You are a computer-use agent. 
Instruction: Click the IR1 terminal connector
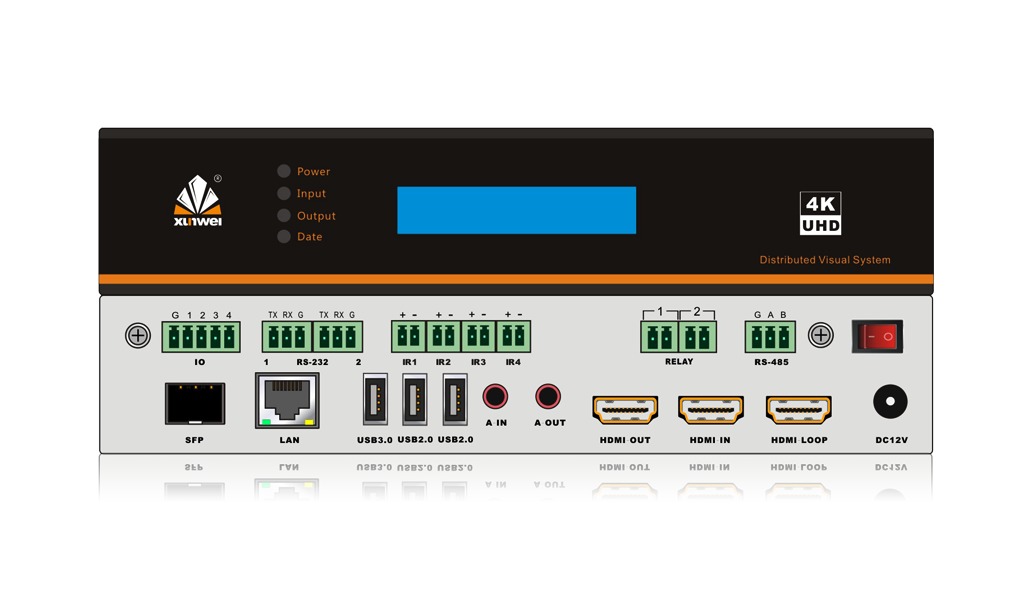[408, 336]
